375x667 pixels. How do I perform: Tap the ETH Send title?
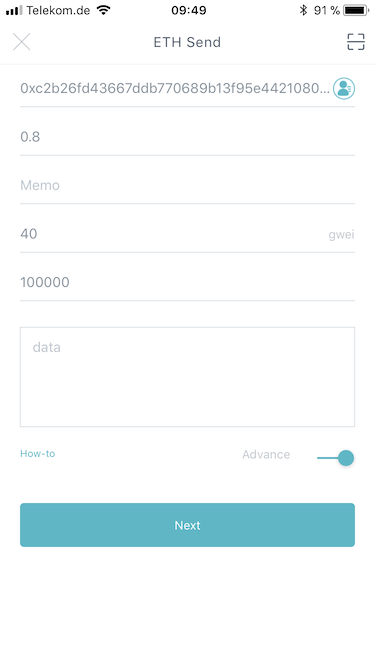[187, 42]
